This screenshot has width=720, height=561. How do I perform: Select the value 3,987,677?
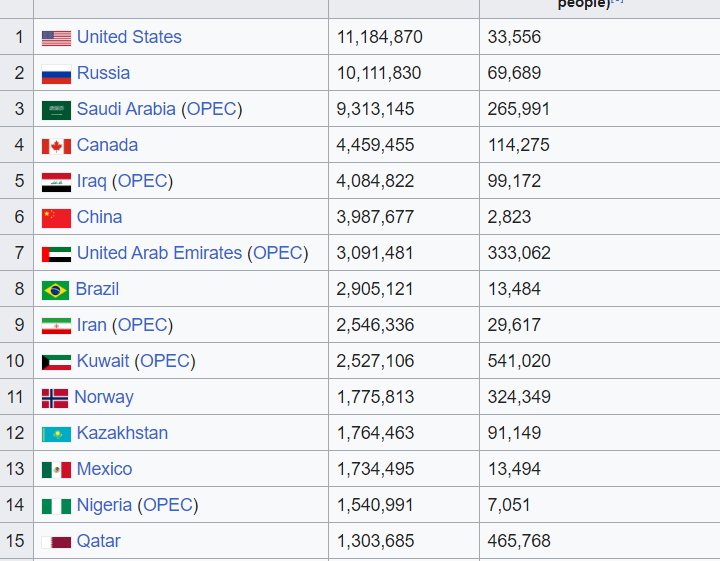[x=375, y=217]
